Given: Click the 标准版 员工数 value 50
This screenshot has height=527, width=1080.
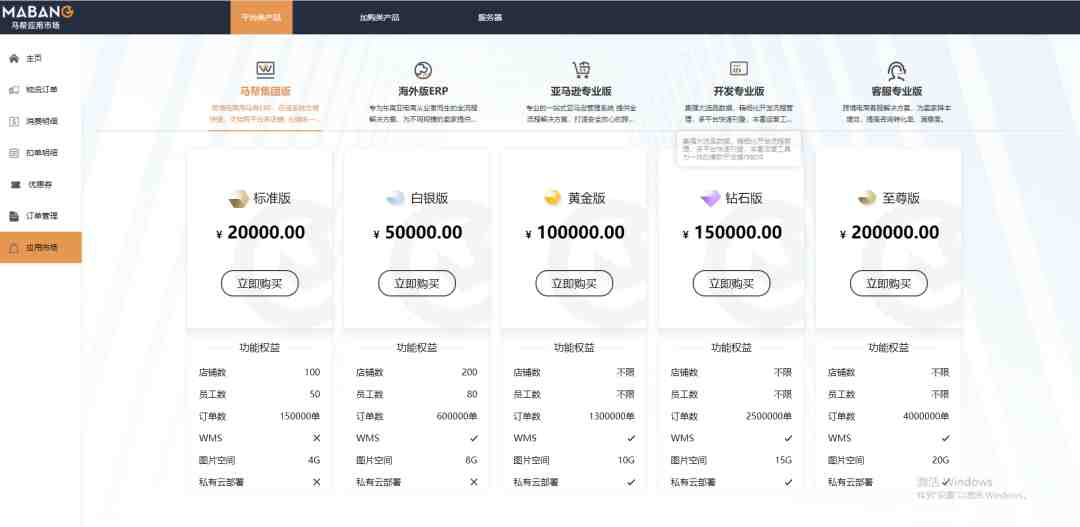Looking at the screenshot, I should (x=315, y=394).
